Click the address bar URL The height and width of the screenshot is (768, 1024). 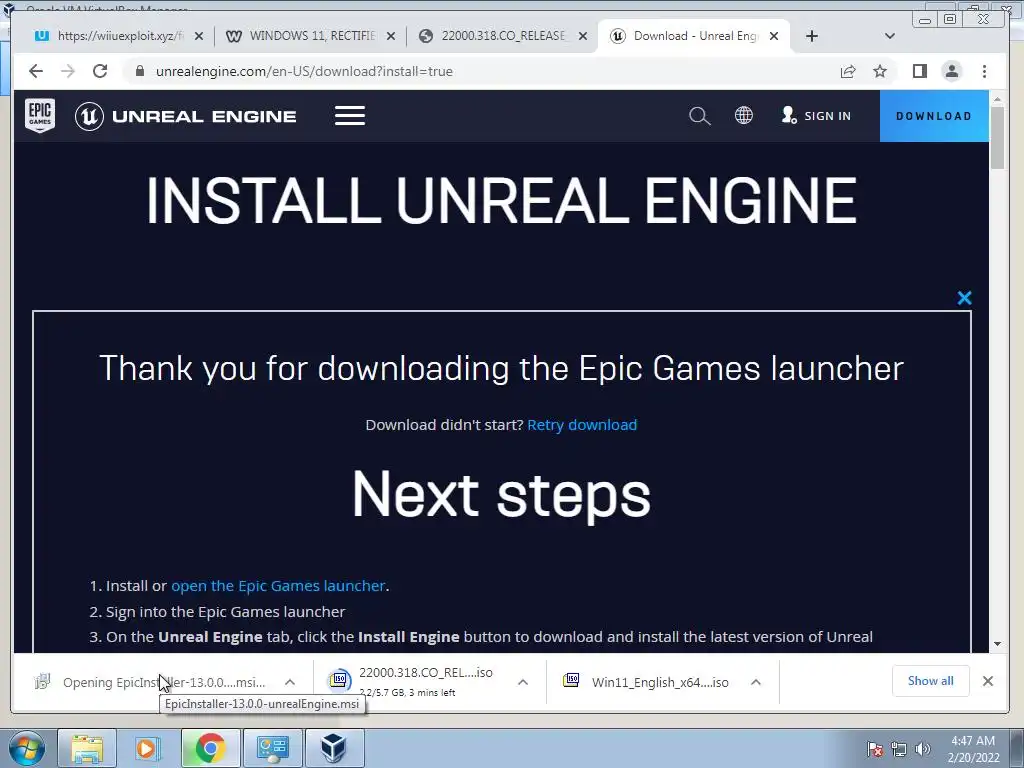[304, 71]
